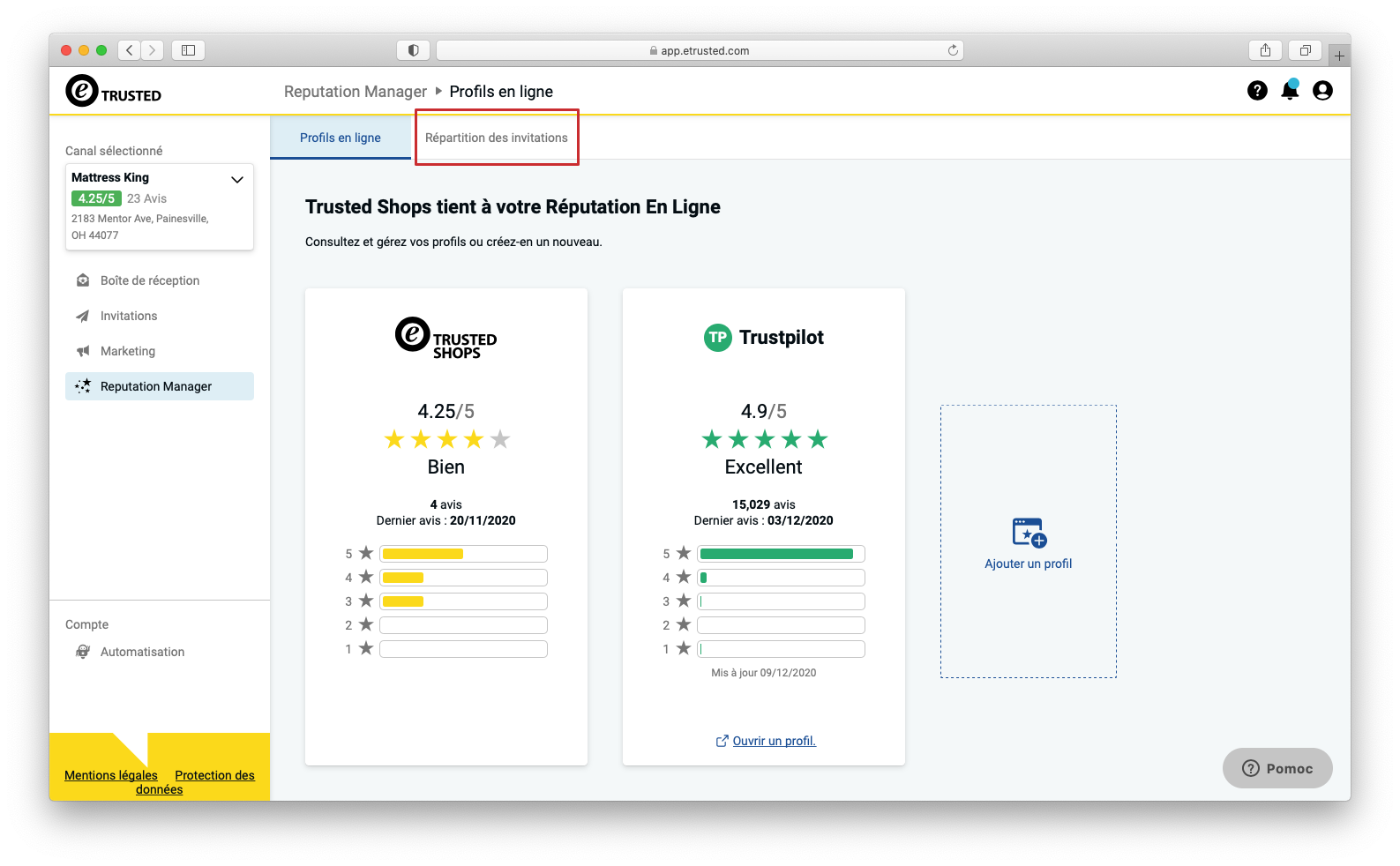
Task: Click the '4 avis' count text
Action: pos(446,504)
